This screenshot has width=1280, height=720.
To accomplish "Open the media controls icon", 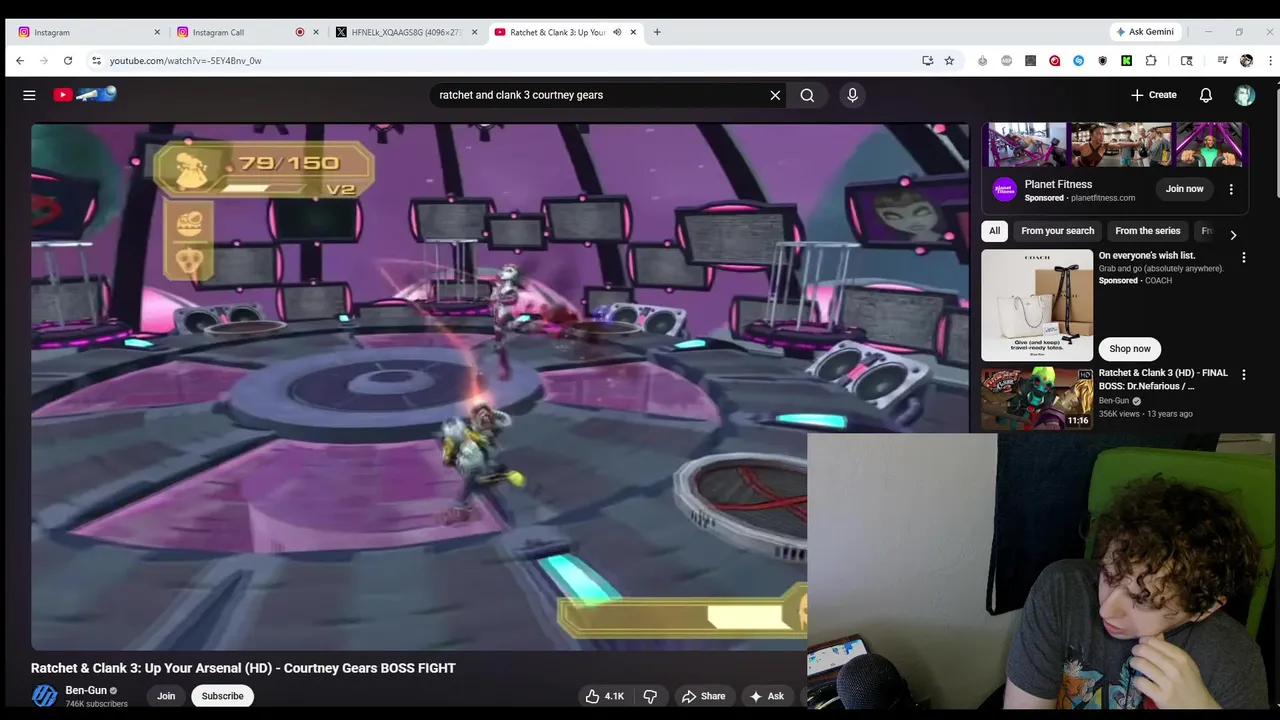I will point(1222,61).
